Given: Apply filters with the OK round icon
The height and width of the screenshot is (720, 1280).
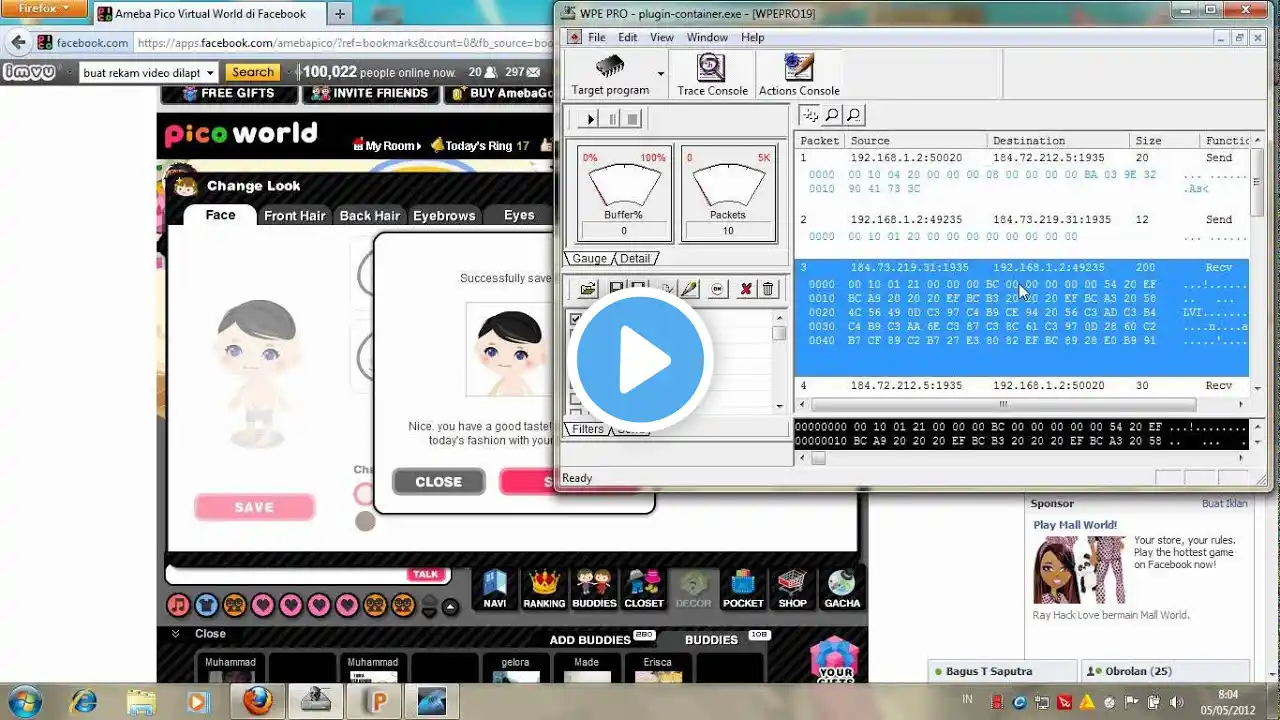Looking at the screenshot, I should (717, 289).
